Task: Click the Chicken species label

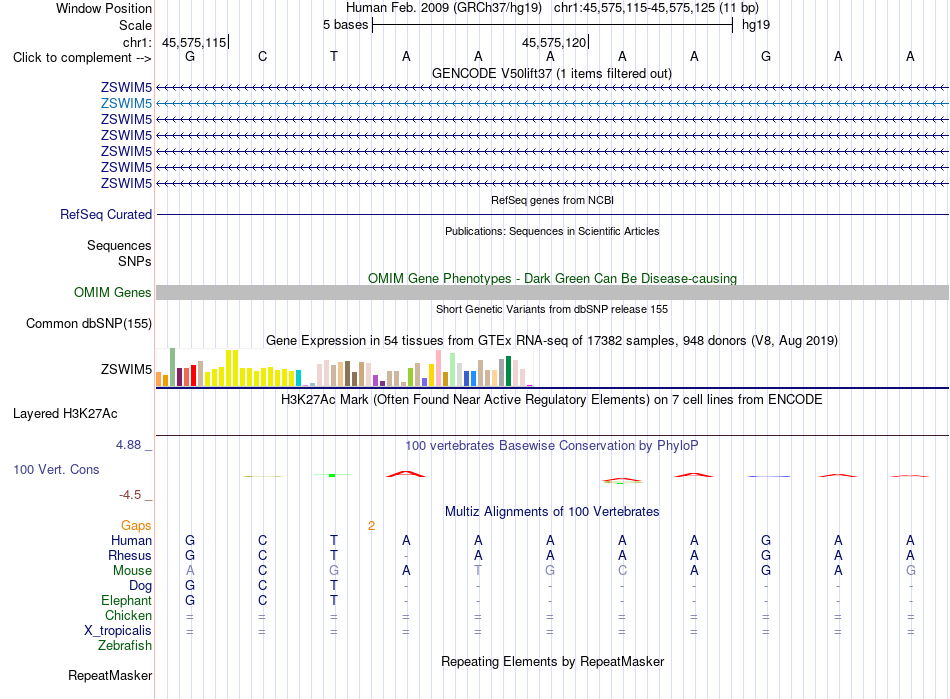Action: [x=128, y=615]
